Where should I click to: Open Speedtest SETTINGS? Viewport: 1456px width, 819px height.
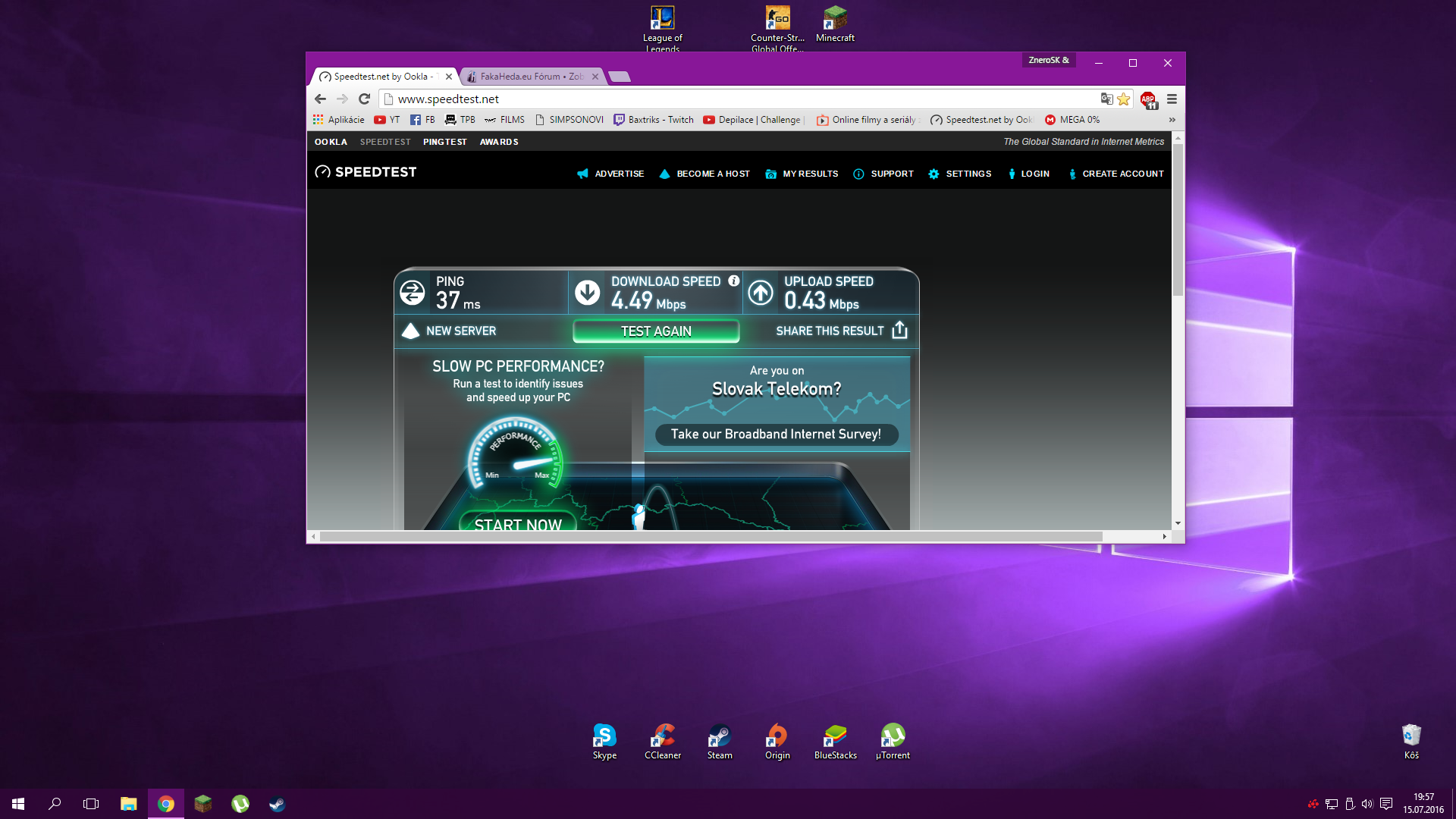(x=960, y=174)
